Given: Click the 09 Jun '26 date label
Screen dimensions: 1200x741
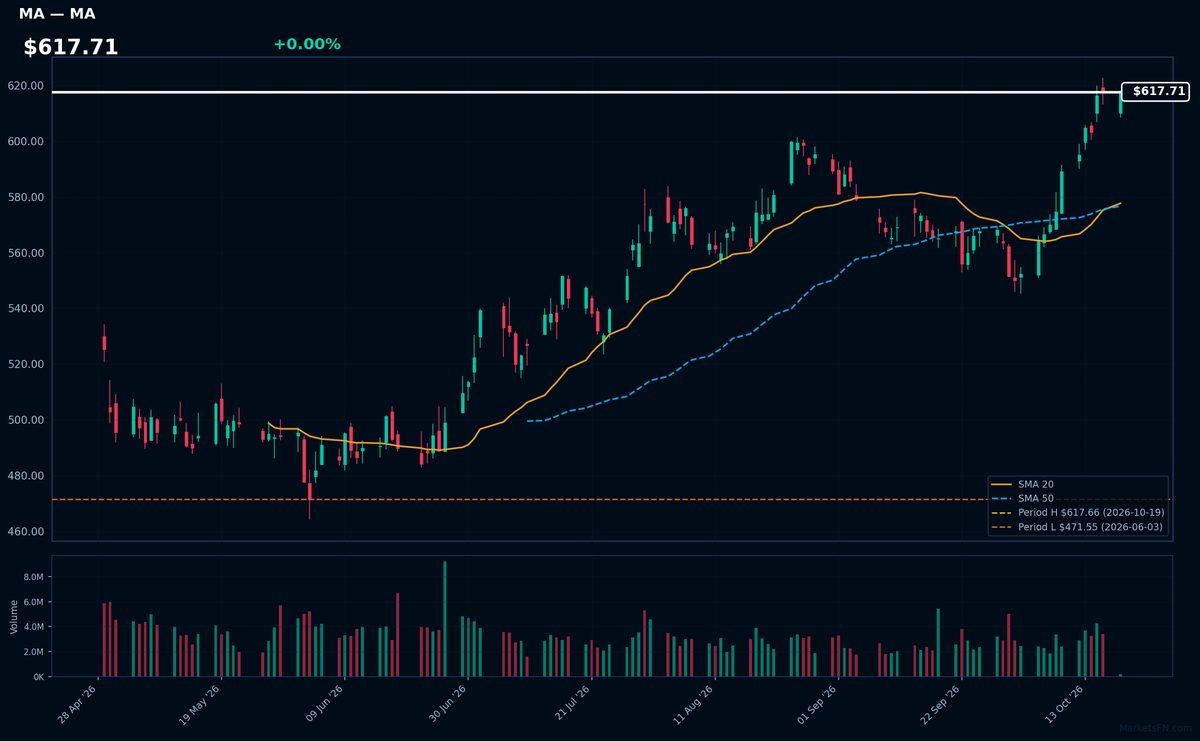Looking at the screenshot, I should [x=323, y=704].
